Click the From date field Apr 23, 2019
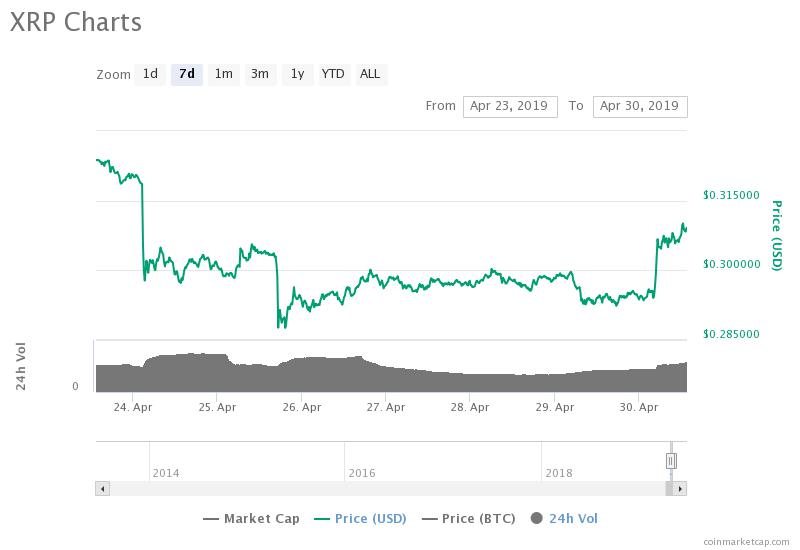This screenshot has width=800, height=550. (x=510, y=107)
